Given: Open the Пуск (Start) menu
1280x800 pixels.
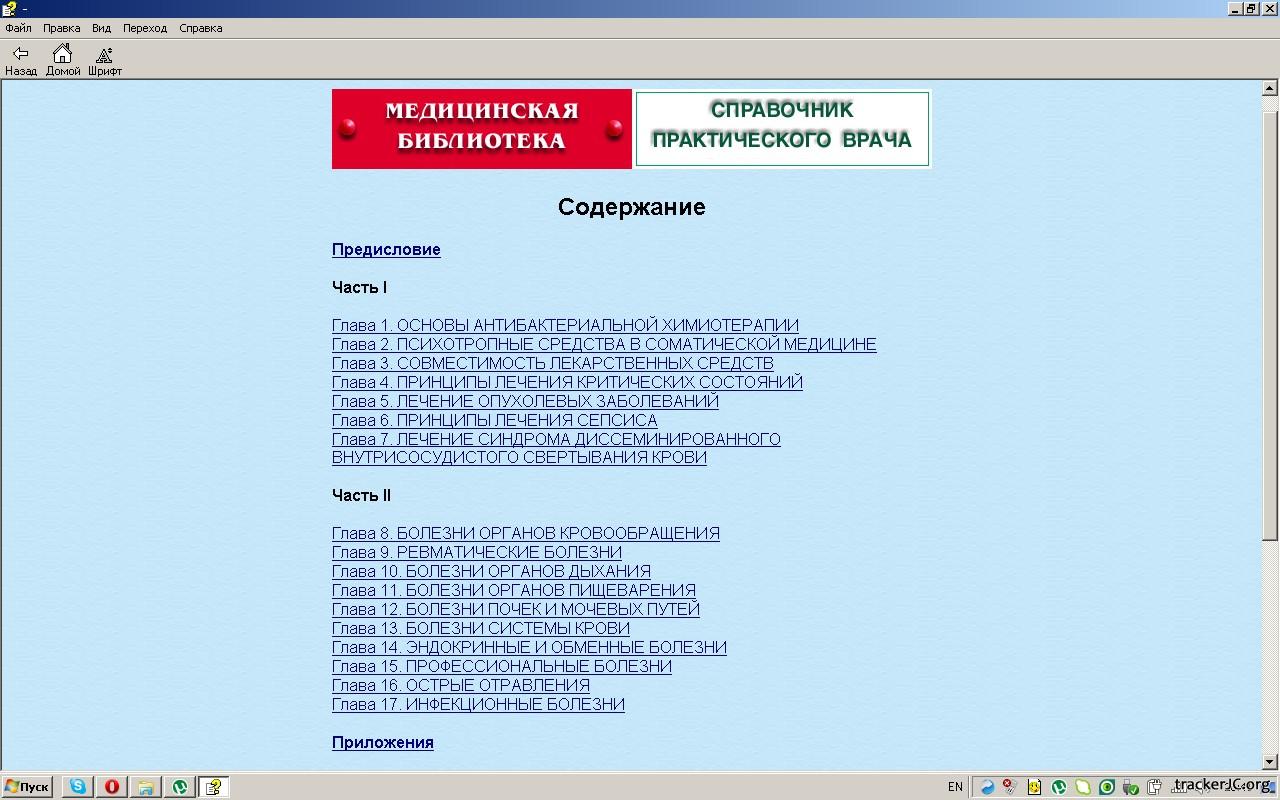Looking at the screenshot, I should 27,787.
